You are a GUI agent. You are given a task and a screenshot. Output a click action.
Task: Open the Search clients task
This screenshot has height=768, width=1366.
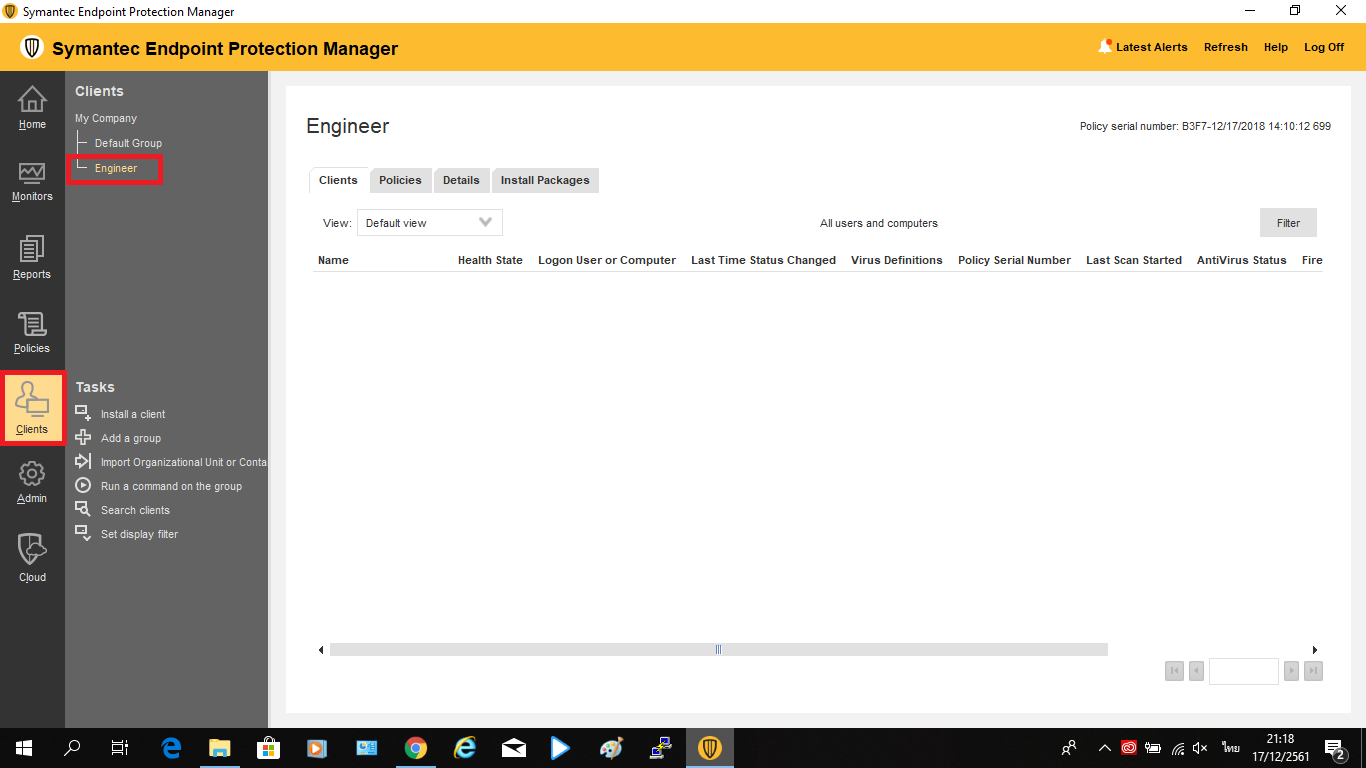coord(135,510)
